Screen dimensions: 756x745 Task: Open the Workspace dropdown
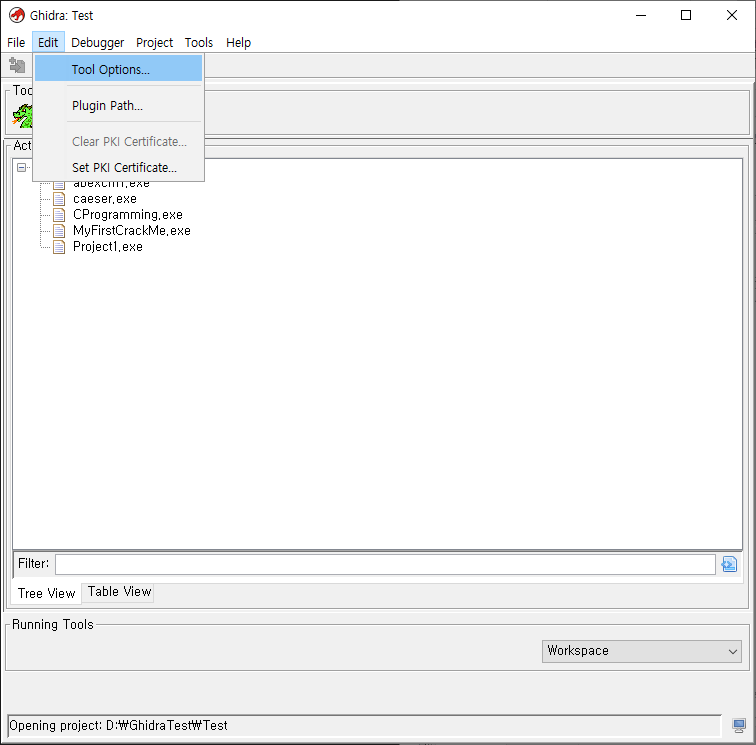click(x=641, y=651)
